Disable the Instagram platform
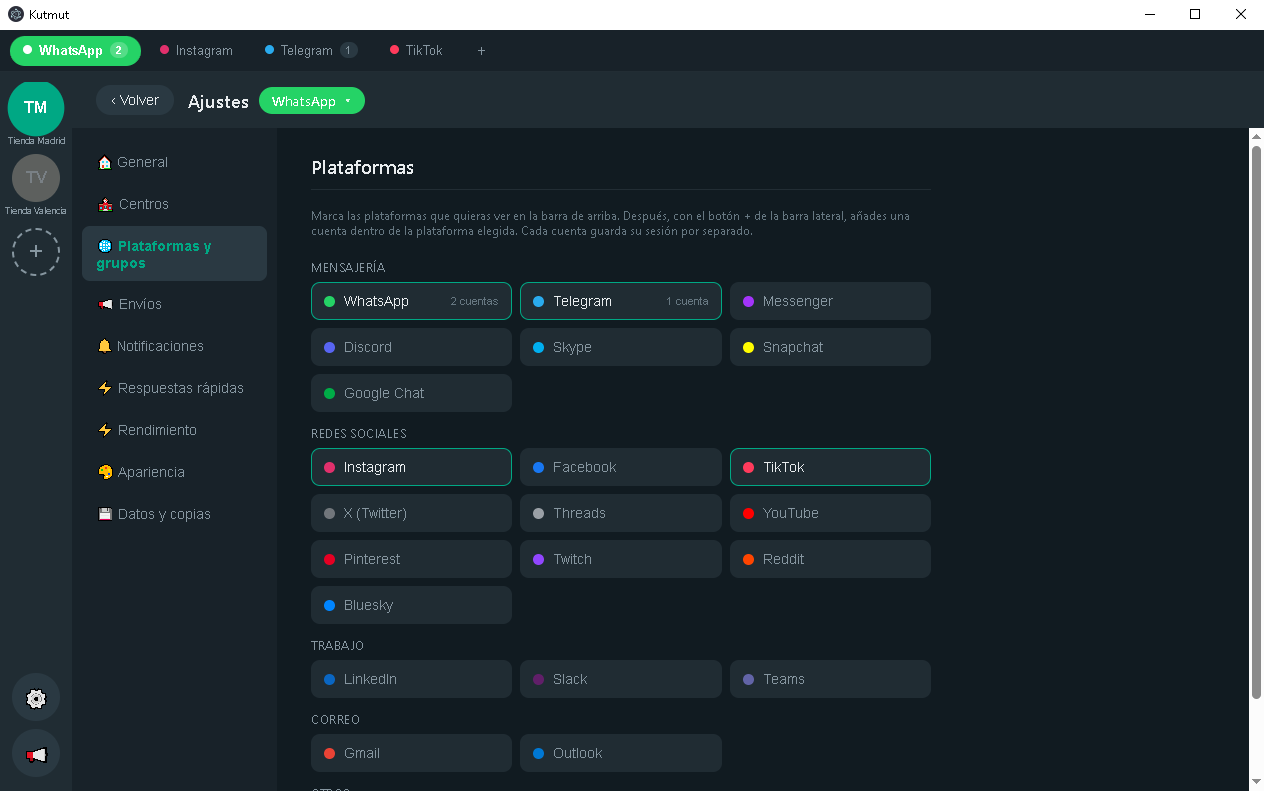The width and height of the screenshot is (1264, 791). 411,467
